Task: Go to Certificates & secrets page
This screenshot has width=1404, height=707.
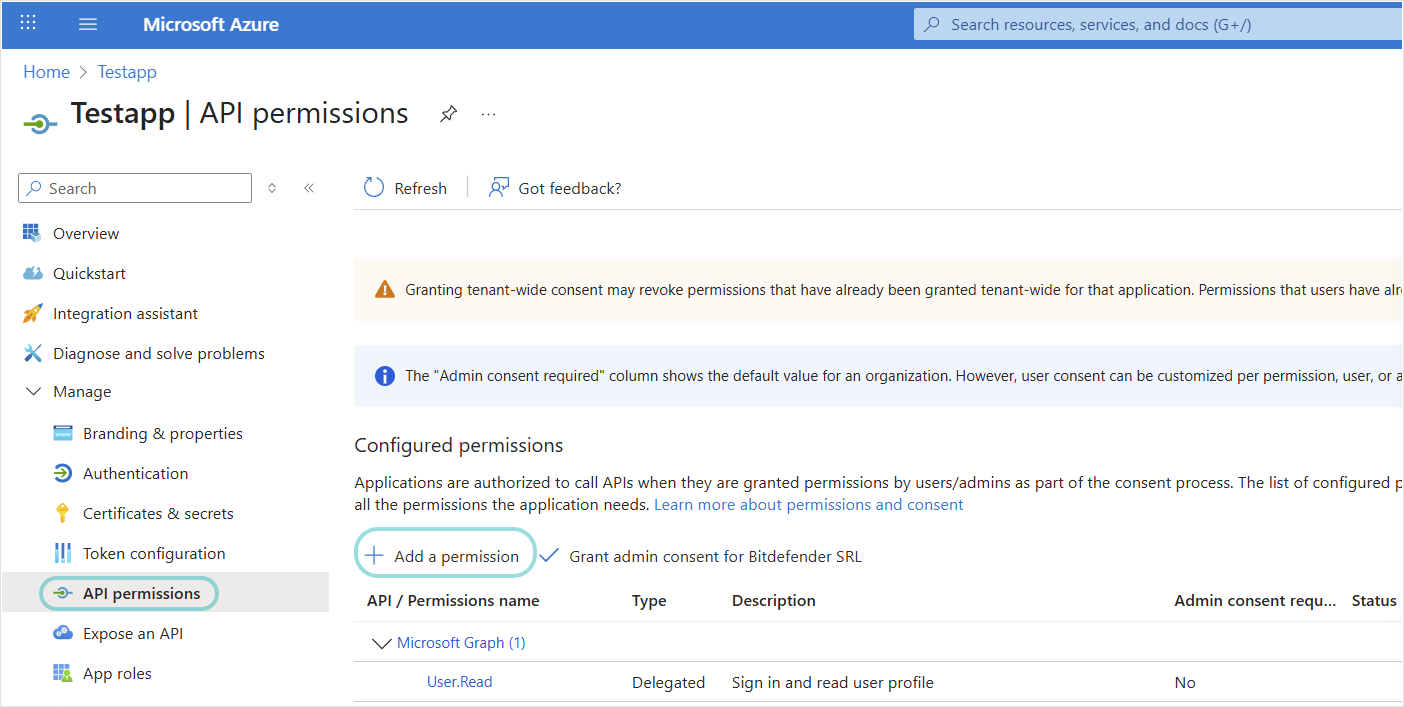Action: 158,513
